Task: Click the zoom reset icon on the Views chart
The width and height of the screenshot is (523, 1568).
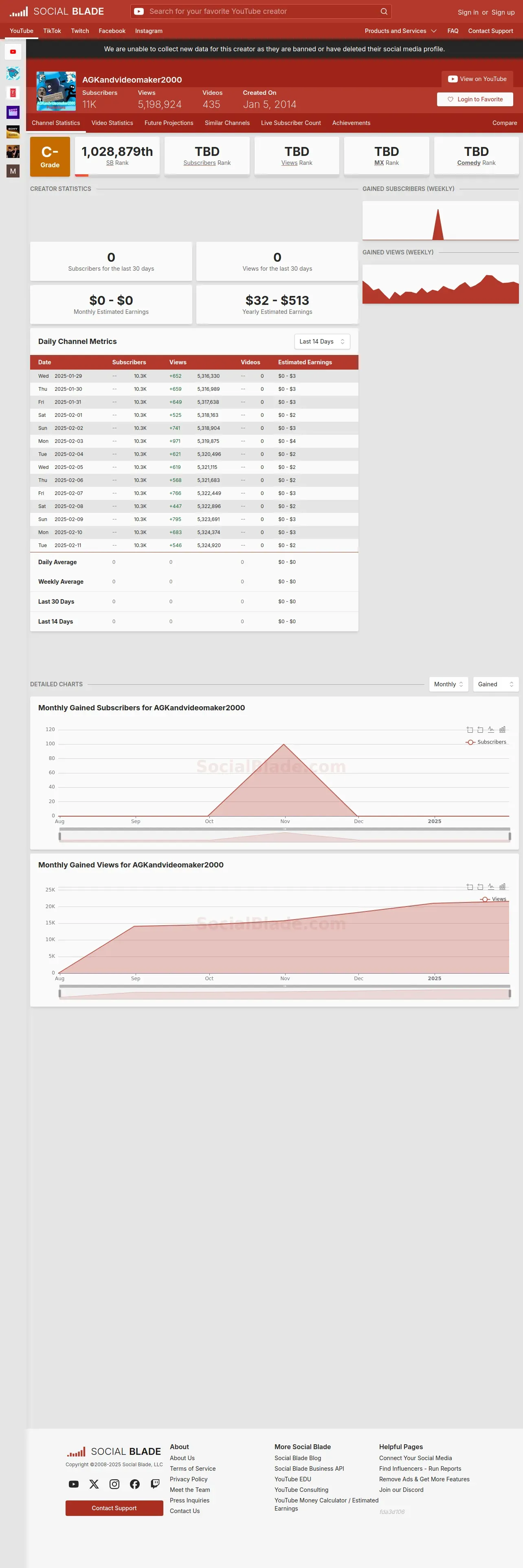Action: (480, 887)
